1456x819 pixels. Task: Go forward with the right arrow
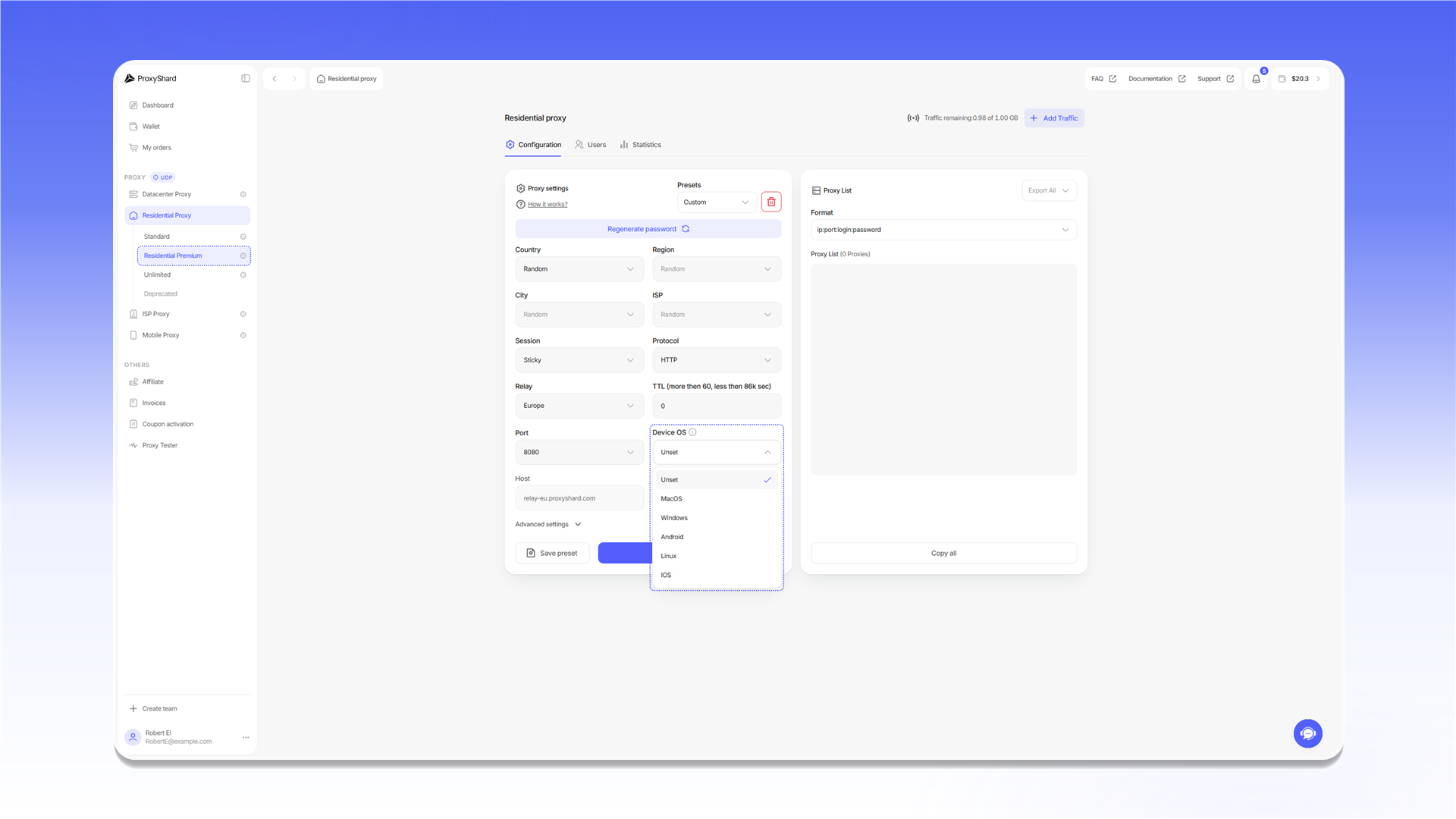pos(295,79)
